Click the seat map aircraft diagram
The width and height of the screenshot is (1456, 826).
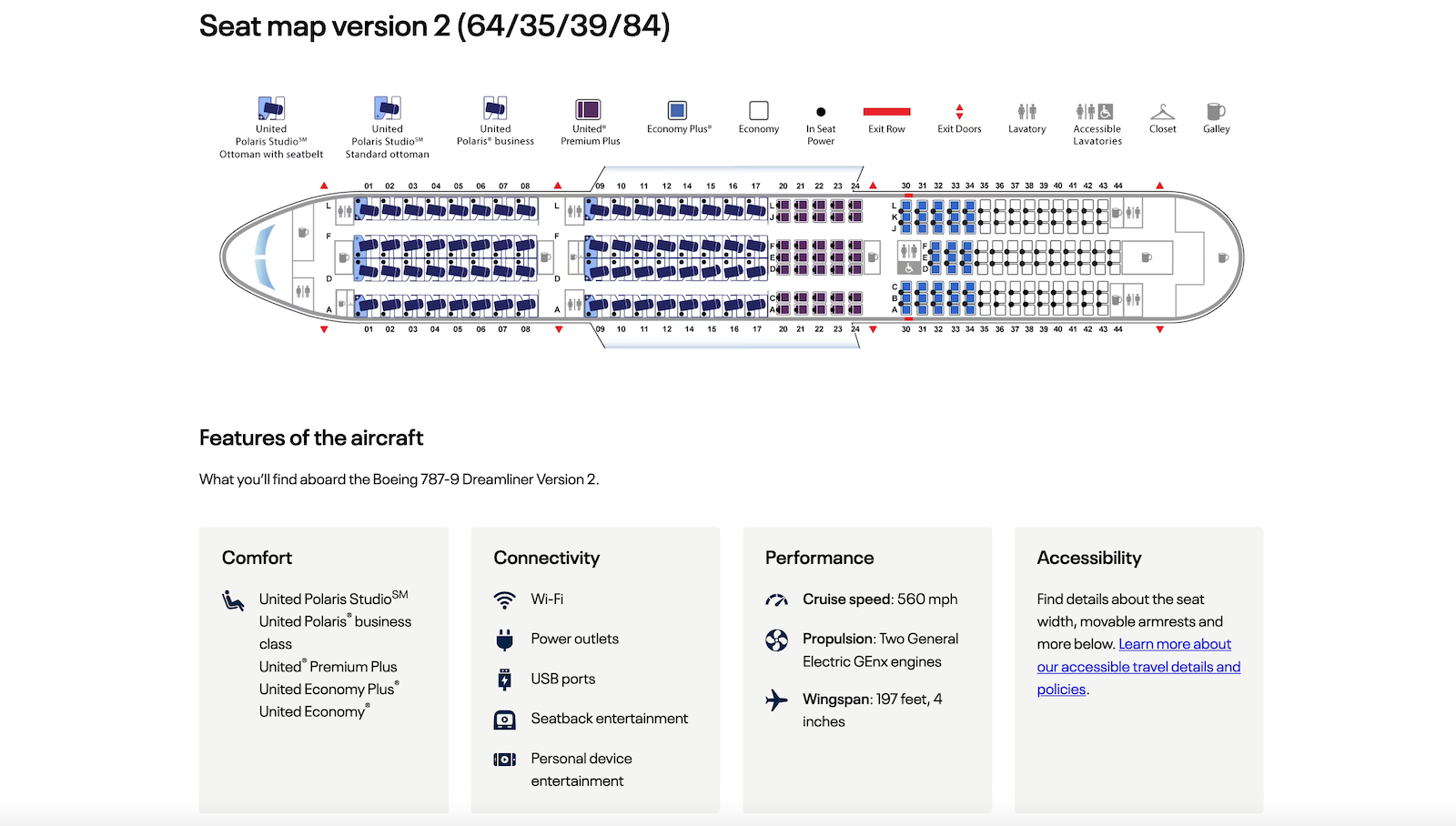click(x=732, y=257)
